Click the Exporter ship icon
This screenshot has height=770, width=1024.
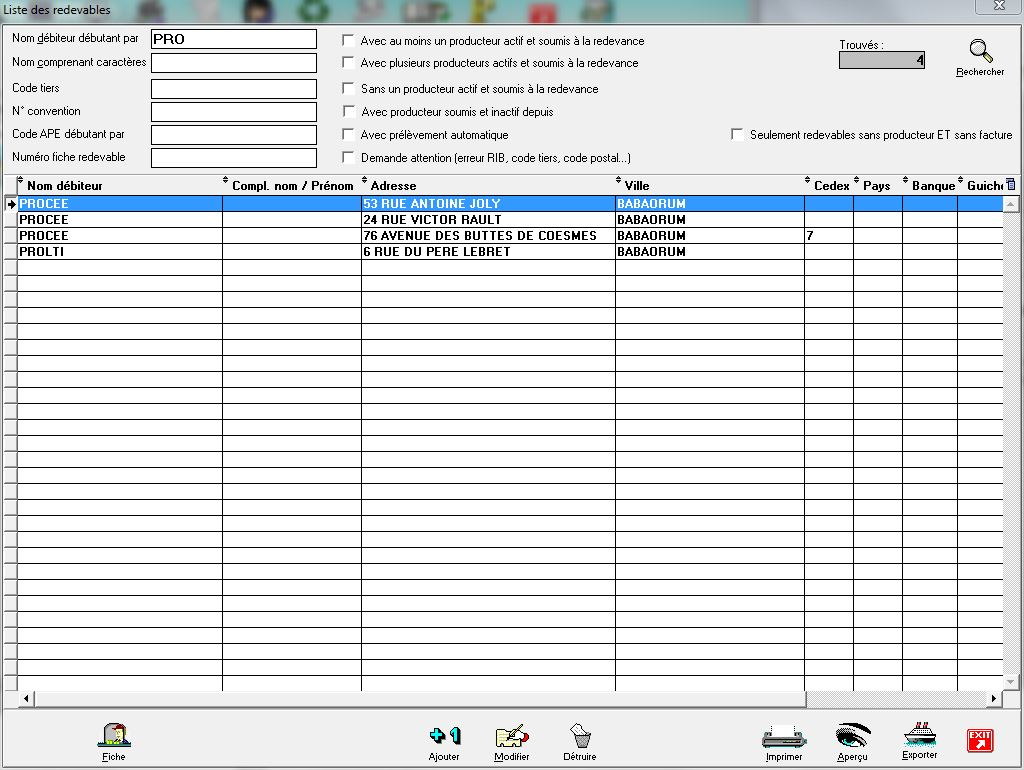(920, 735)
